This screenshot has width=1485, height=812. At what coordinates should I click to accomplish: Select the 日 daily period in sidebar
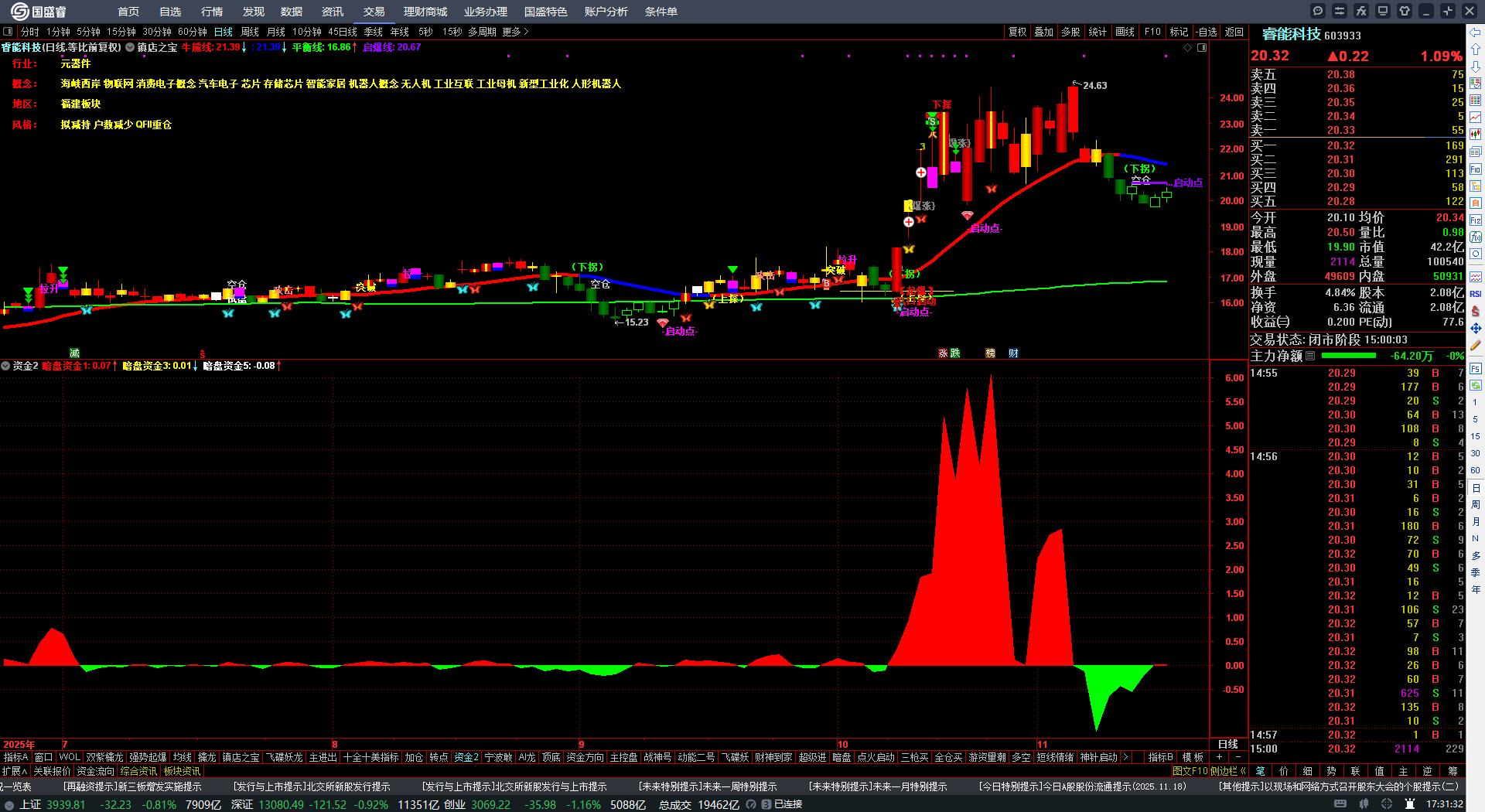tap(1476, 487)
